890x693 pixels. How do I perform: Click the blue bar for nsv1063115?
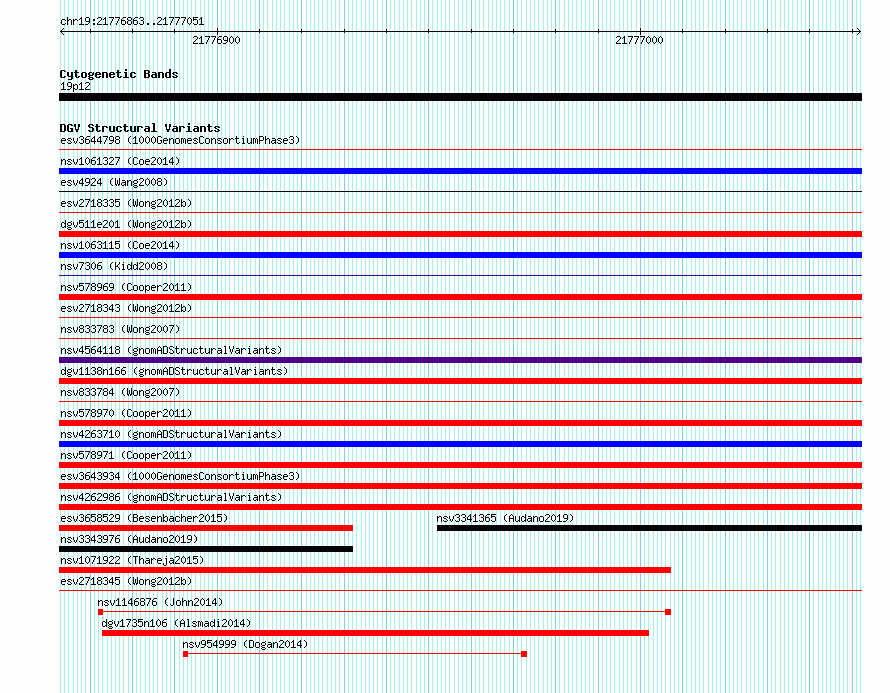point(460,255)
